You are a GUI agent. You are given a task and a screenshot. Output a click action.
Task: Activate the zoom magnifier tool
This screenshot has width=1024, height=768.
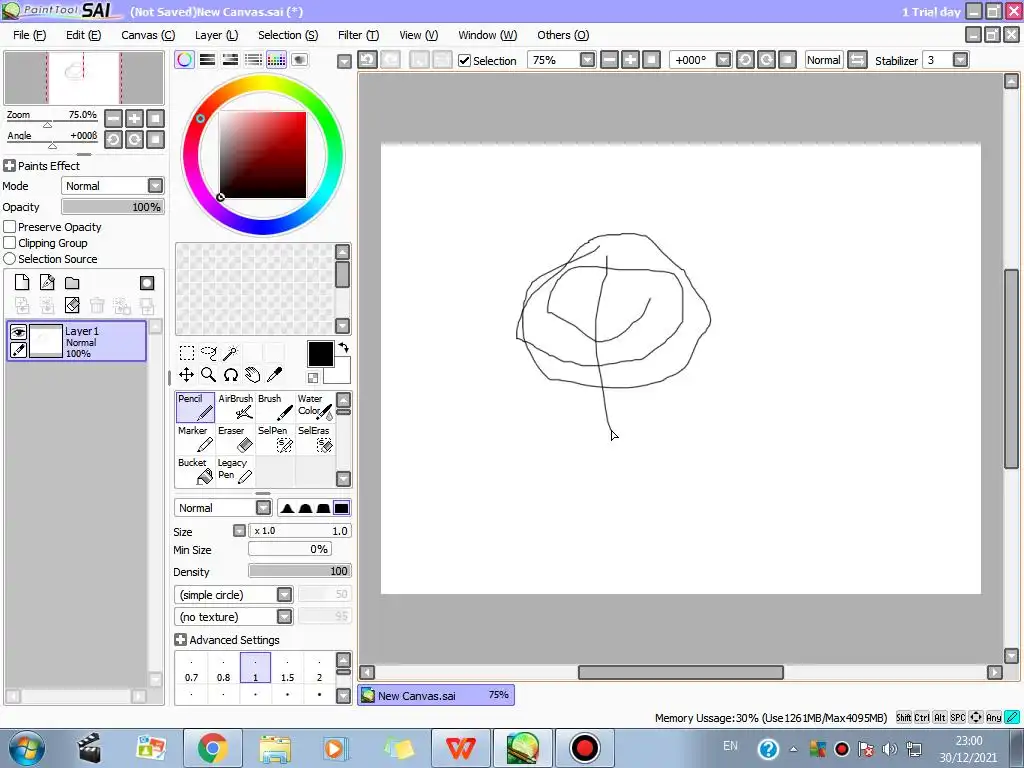click(209, 375)
